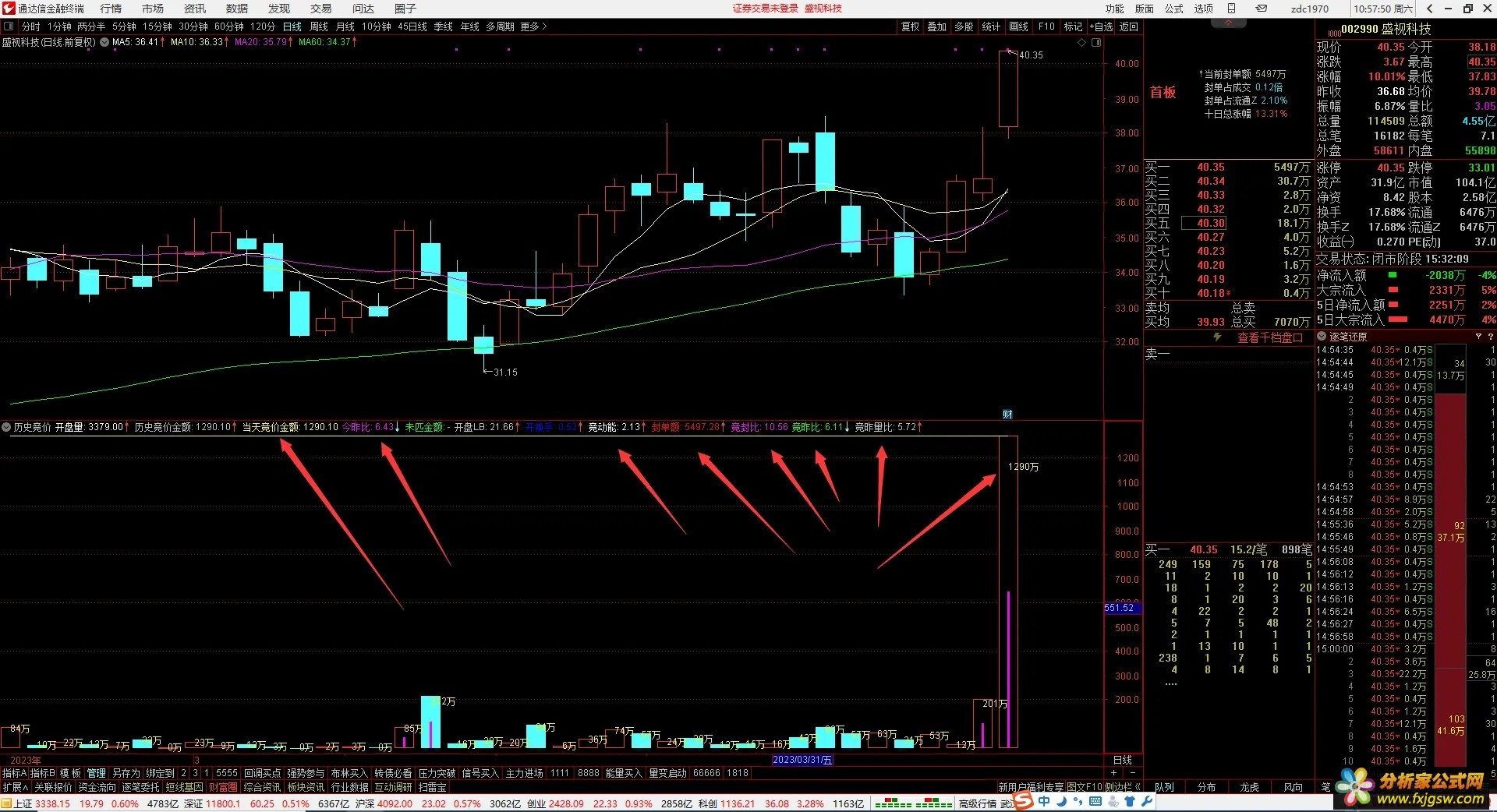Open the filter dropdown in 逐笔还原 header
The height and width of the screenshot is (812, 1497).
[x=1478, y=337]
